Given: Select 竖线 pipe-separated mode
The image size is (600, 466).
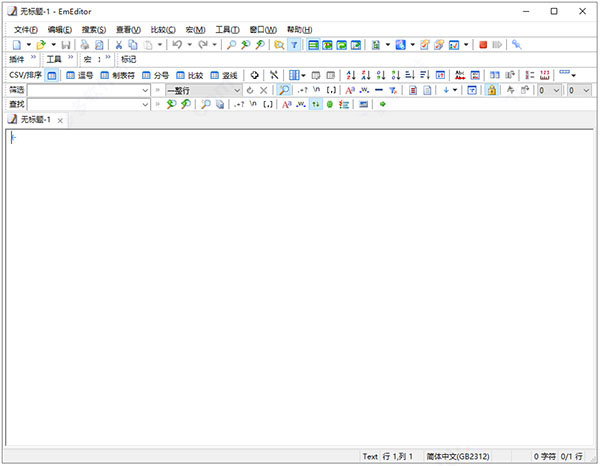Looking at the screenshot, I should click(224, 75).
